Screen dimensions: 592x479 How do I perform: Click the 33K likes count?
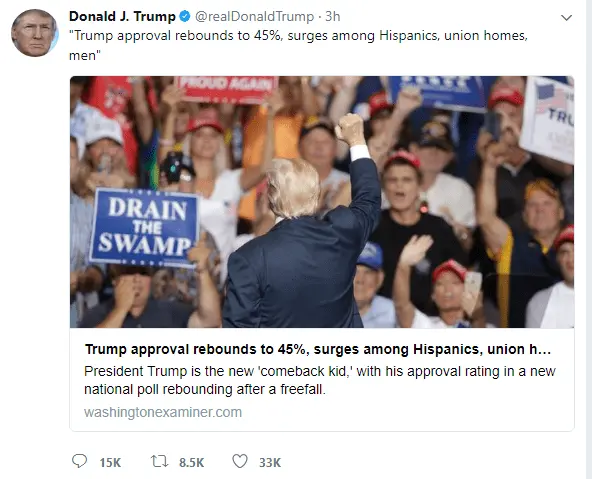[x=270, y=462]
